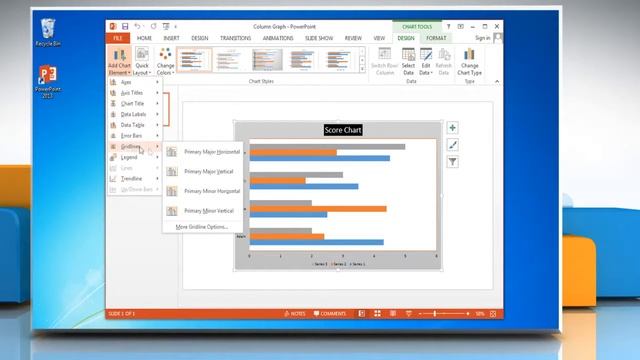Switch to the VIEW tab
Screen dimensions: 640x360
click(x=379, y=38)
